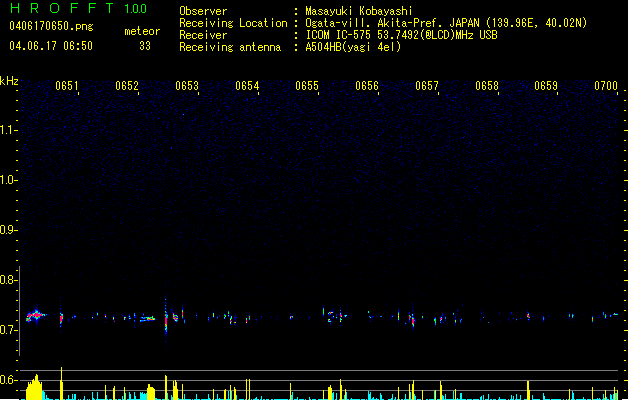Click the date stamp 04.06.17 06:50
Image resolution: width=629 pixels, height=400 pixels.
(51, 46)
